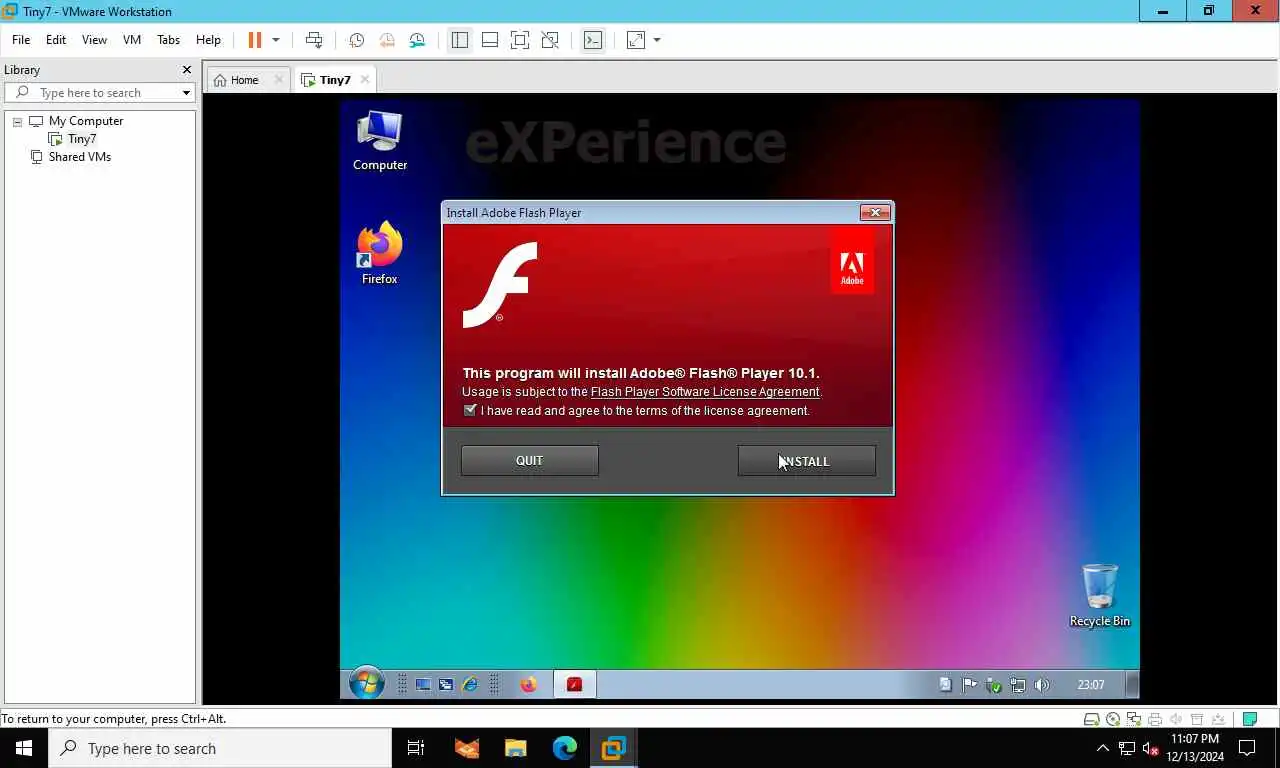This screenshot has width=1280, height=768.
Task: Open the Firefox desktop shortcut
Action: (380, 254)
